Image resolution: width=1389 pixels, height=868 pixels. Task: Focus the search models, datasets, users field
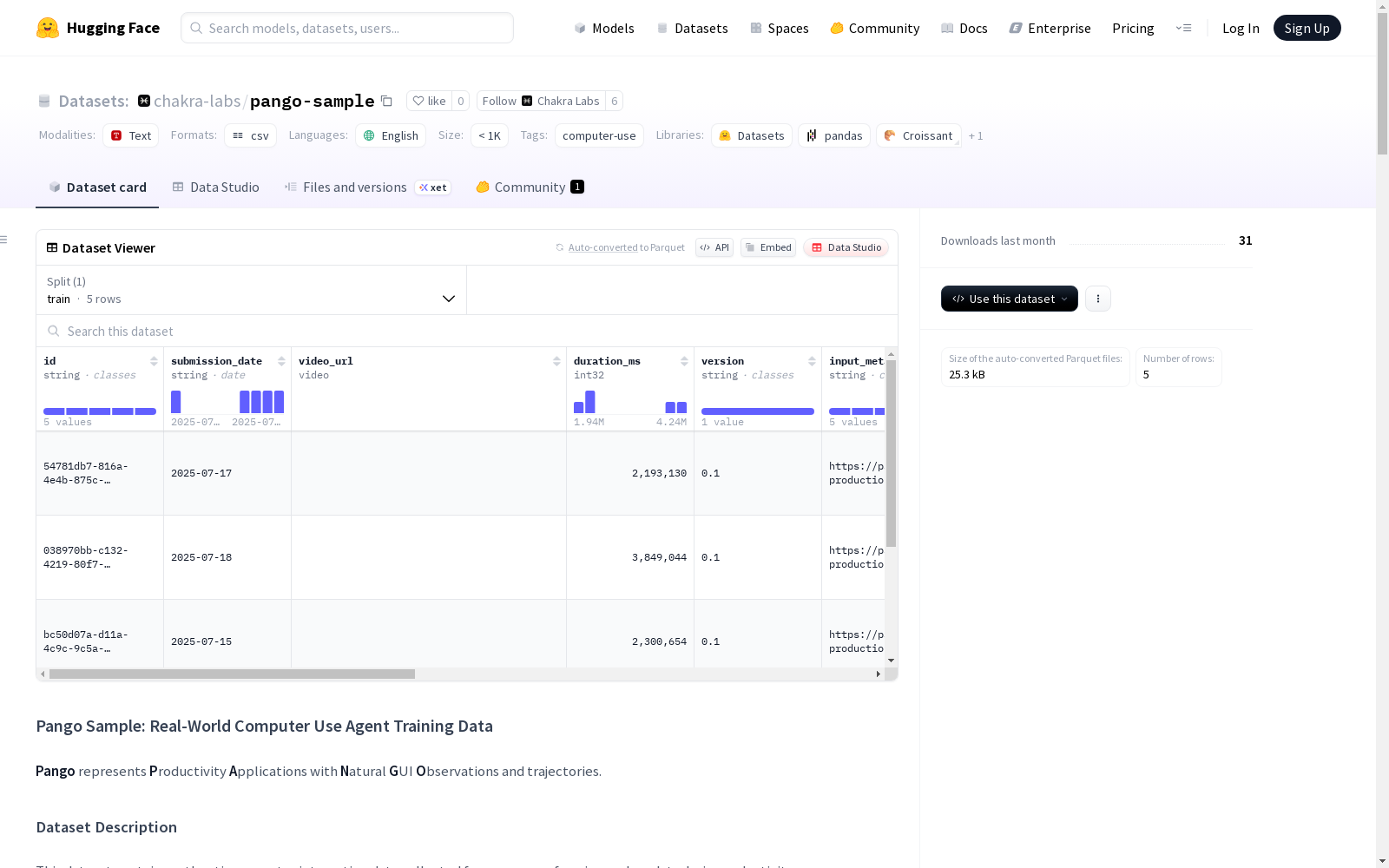click(347, 28)
